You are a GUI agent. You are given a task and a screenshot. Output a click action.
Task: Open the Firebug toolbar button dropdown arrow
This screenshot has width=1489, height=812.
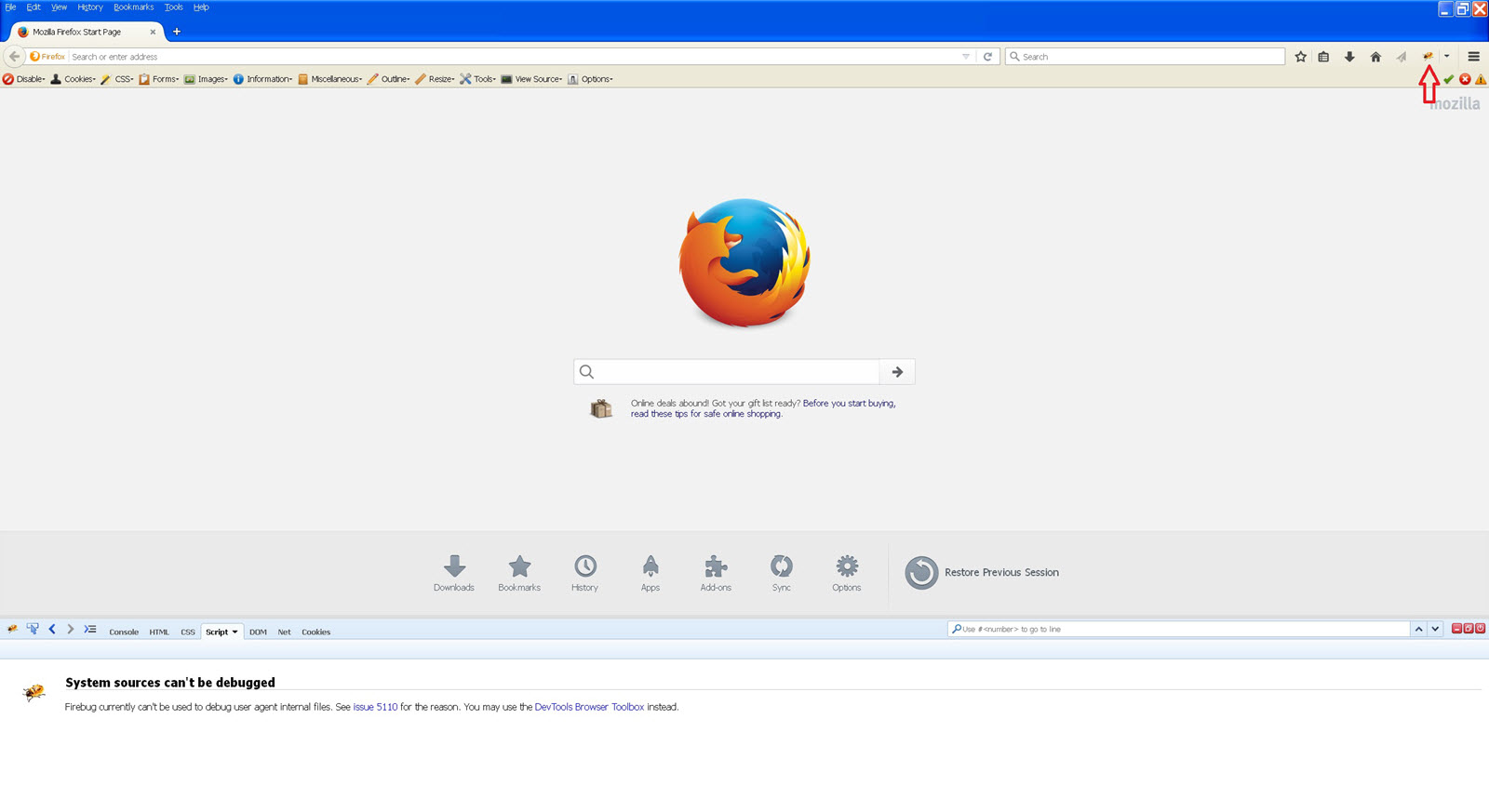click(1446, 57)
